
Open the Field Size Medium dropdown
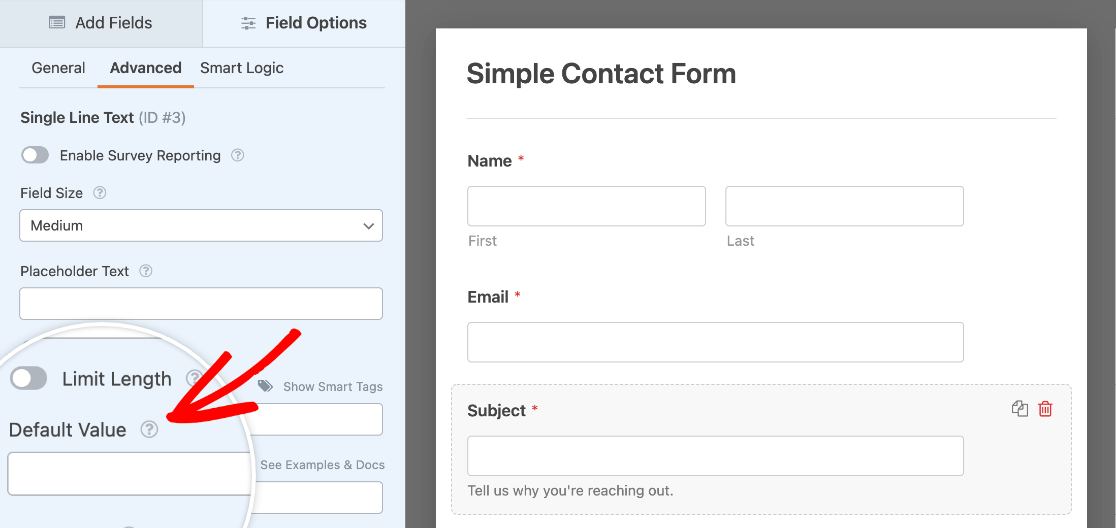(x=201, y=226)
